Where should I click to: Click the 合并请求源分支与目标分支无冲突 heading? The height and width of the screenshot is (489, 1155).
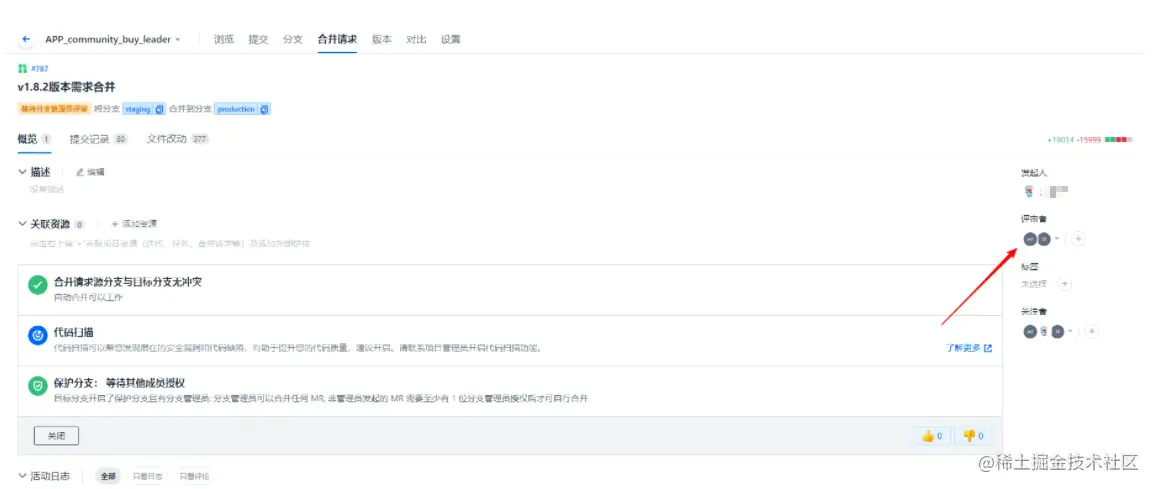click(x=128, y=281)
